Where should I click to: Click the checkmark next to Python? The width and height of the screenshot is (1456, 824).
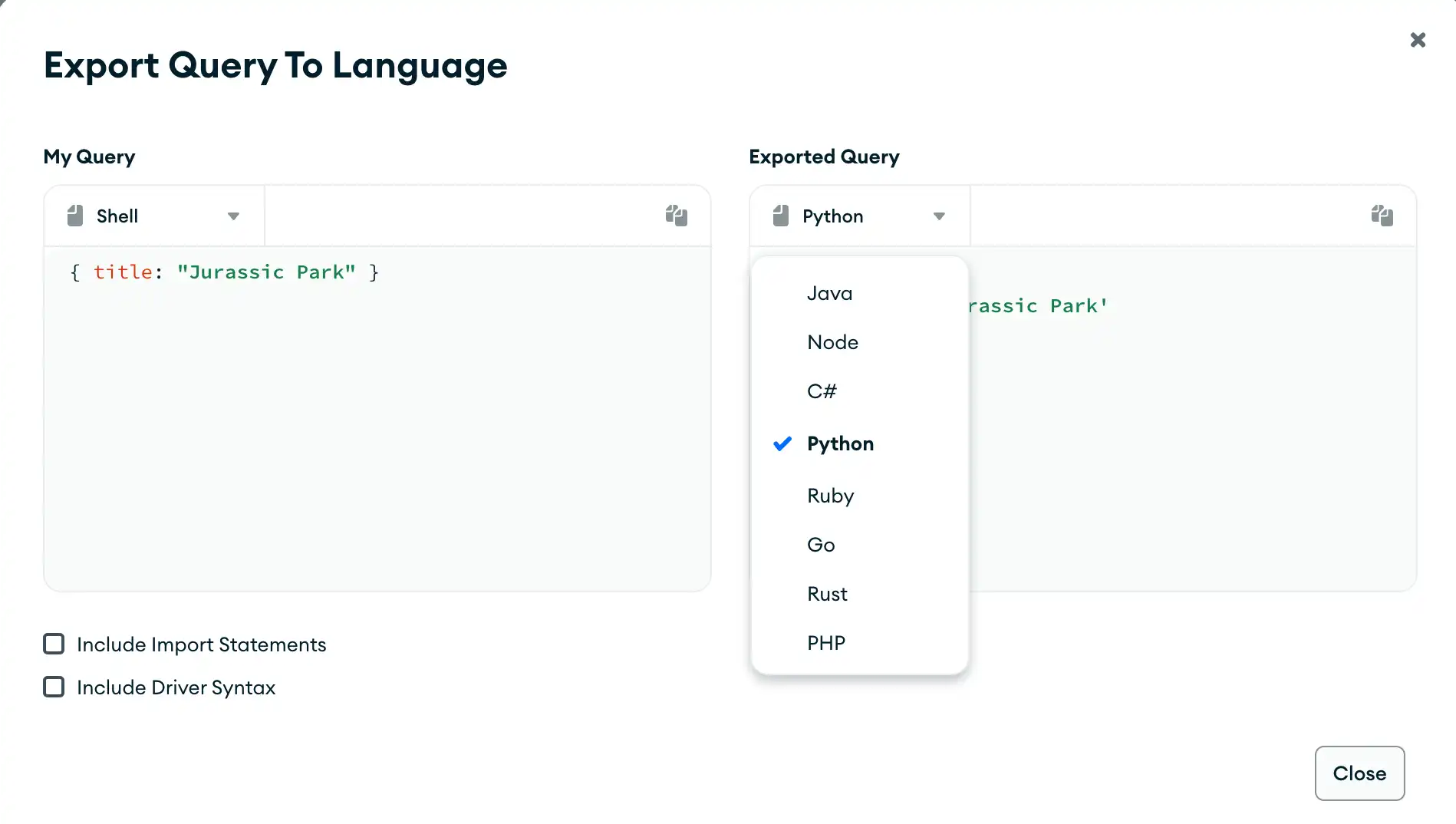[782, 443]
